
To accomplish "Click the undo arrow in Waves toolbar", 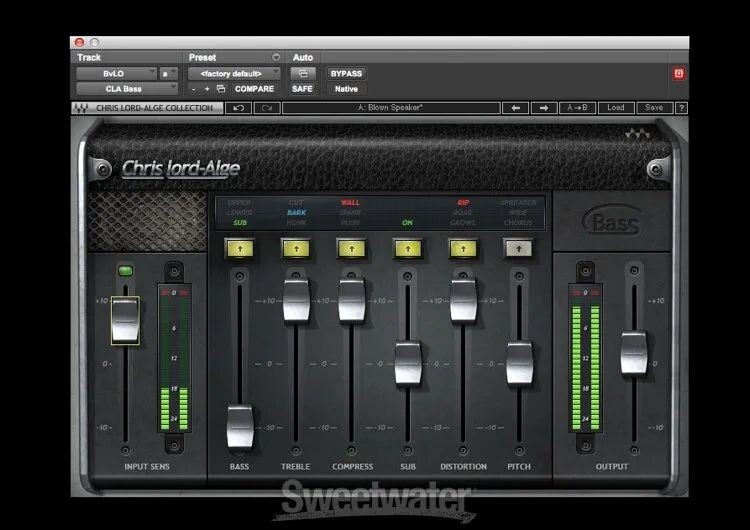I will (238, 108).
